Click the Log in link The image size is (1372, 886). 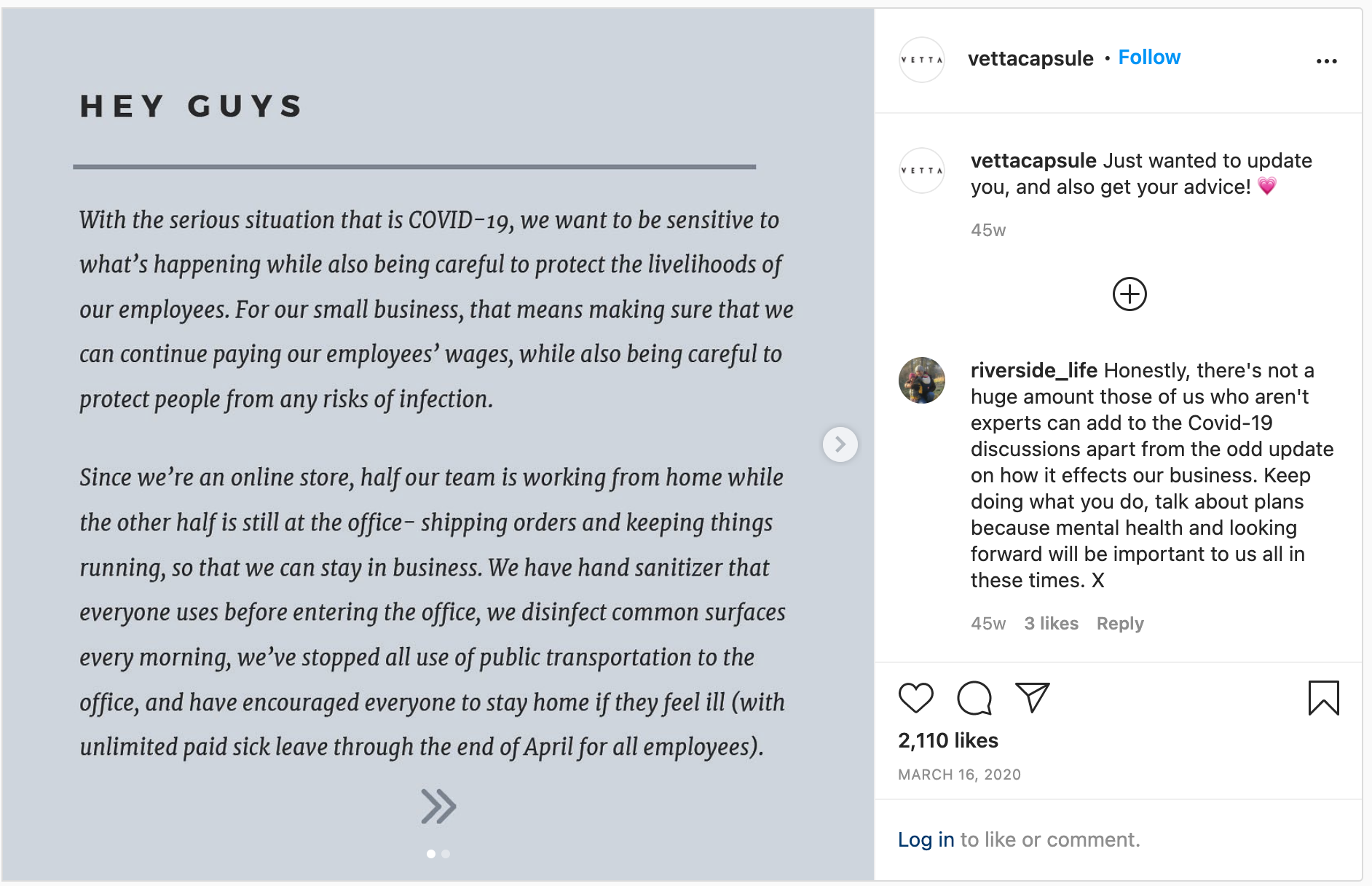pos(926,840)
